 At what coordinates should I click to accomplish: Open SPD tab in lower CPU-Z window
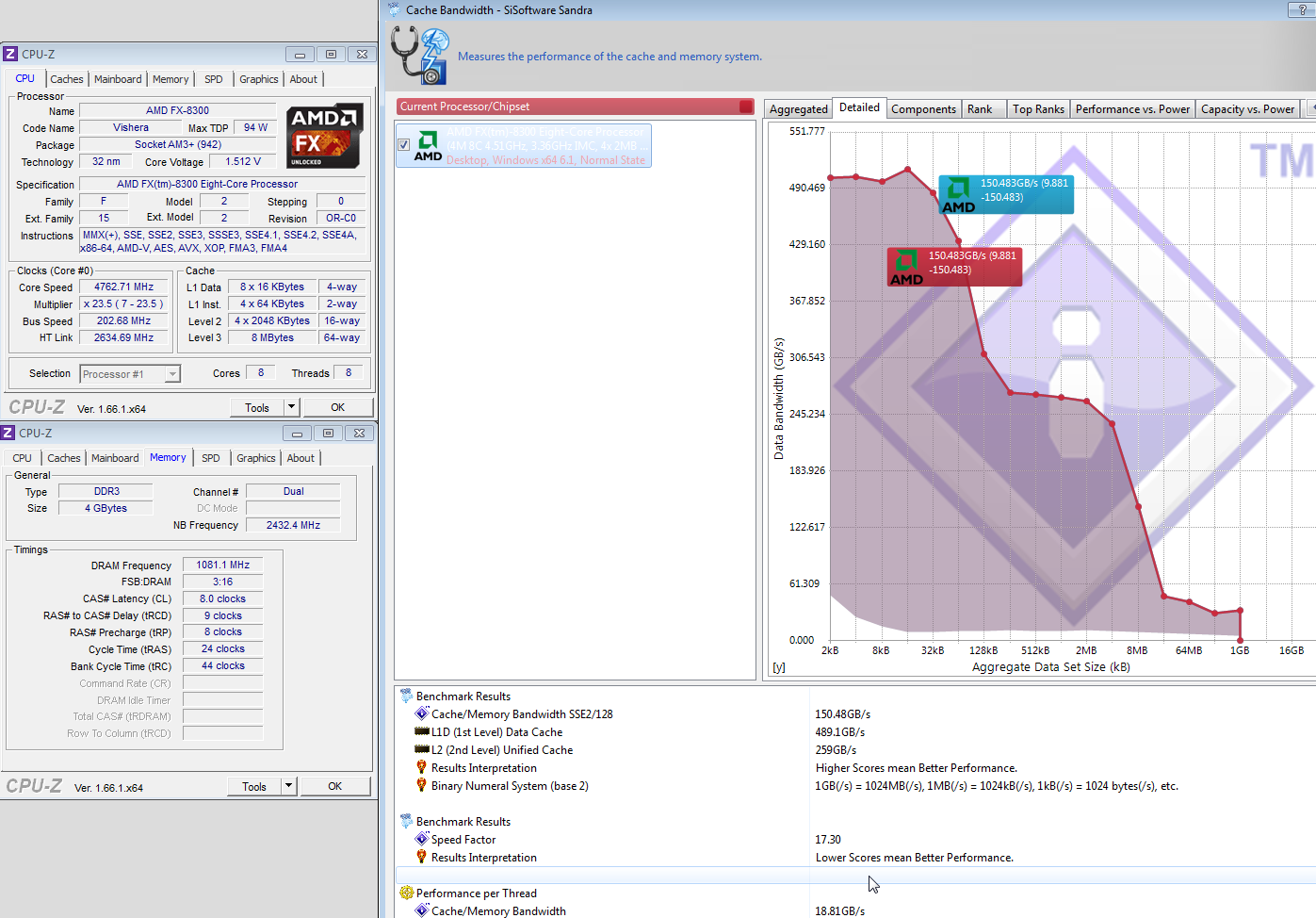(x=211, y=458)
